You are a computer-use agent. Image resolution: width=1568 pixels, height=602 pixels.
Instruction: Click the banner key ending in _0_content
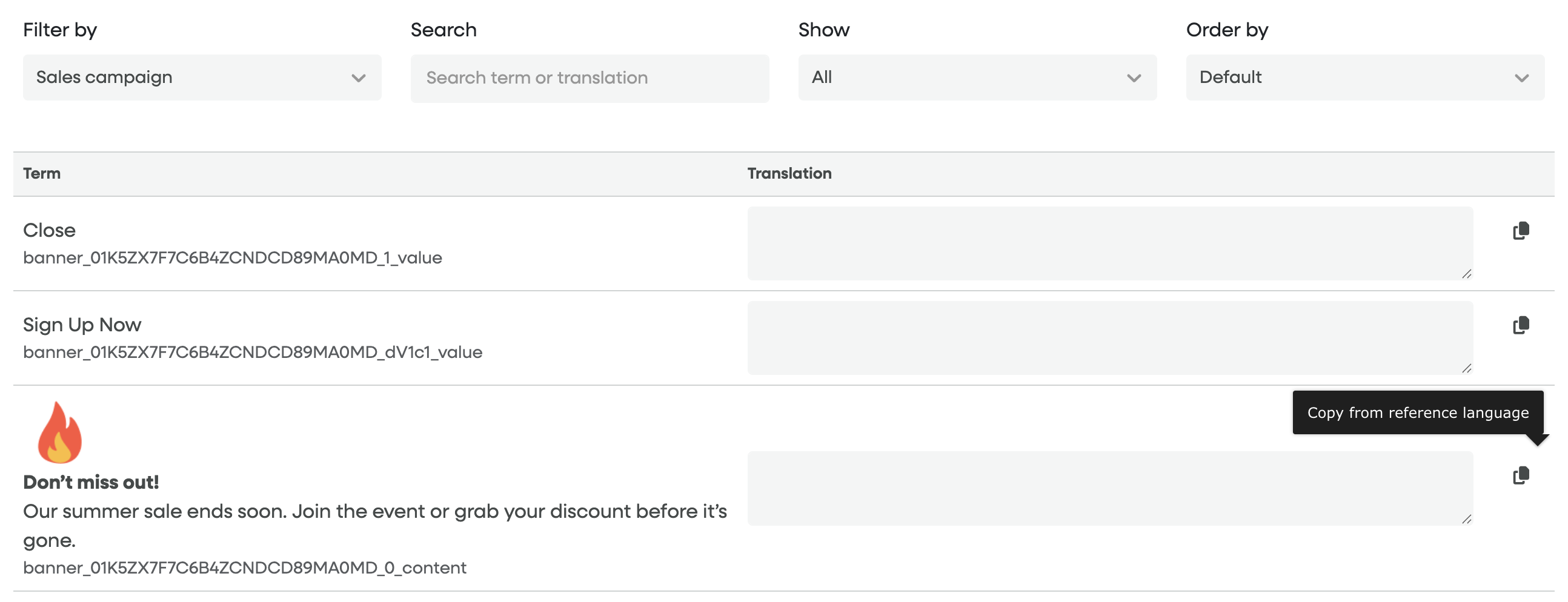click(245, 567)
